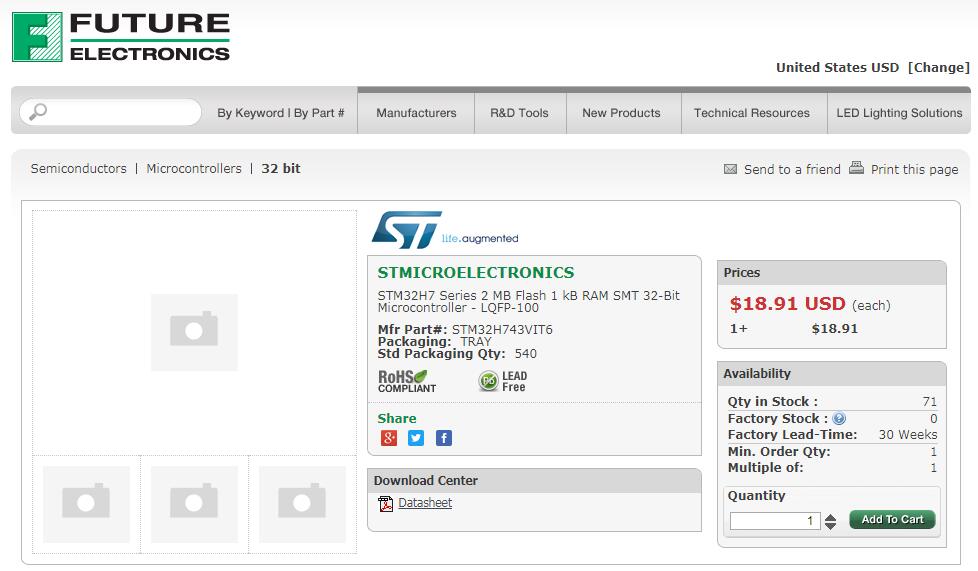Share via the Facebook icon
978x571 pixels.
pos(444,438)
